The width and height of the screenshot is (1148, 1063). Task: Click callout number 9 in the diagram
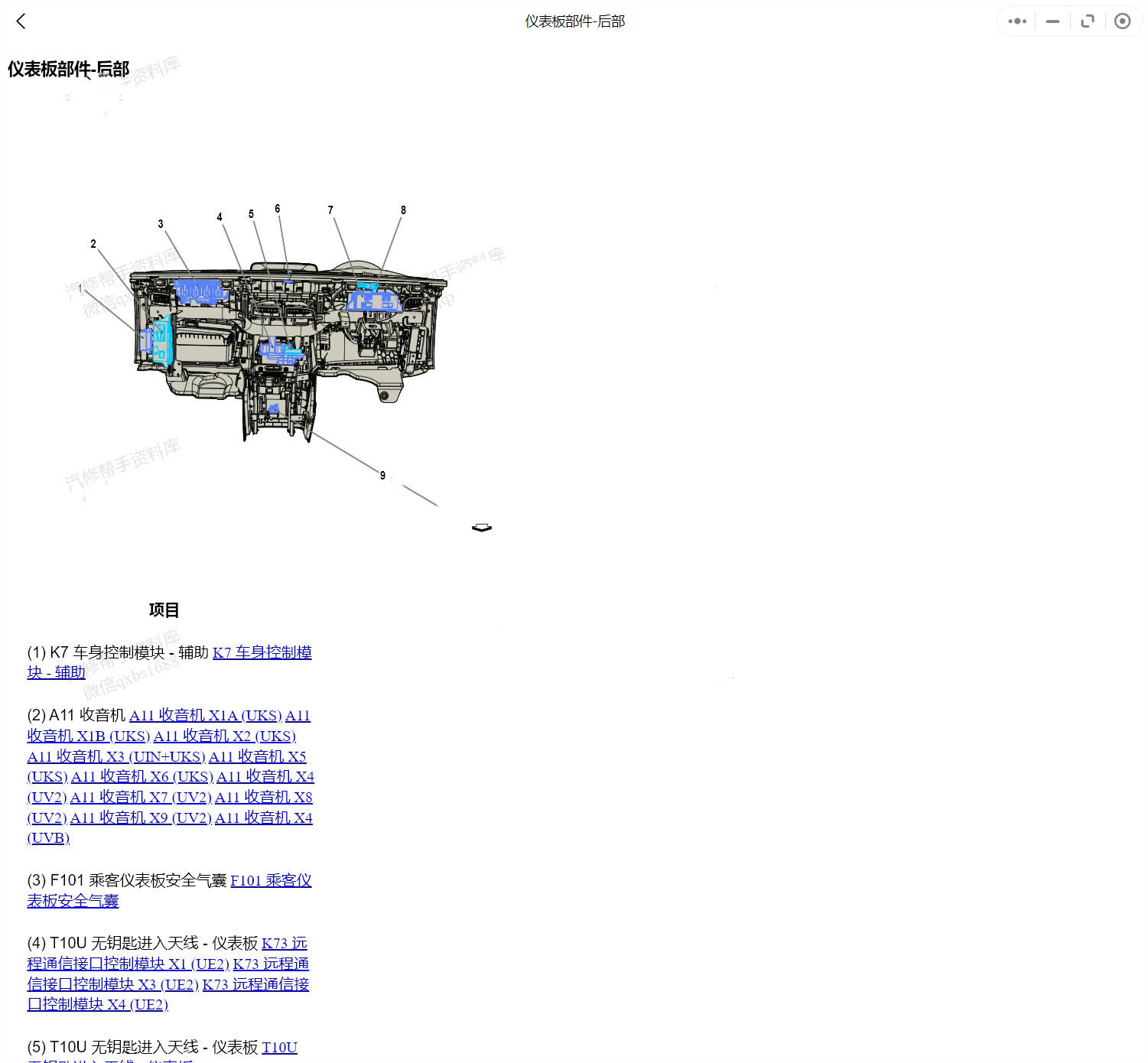pyautogui.click(x=382, y=476)
